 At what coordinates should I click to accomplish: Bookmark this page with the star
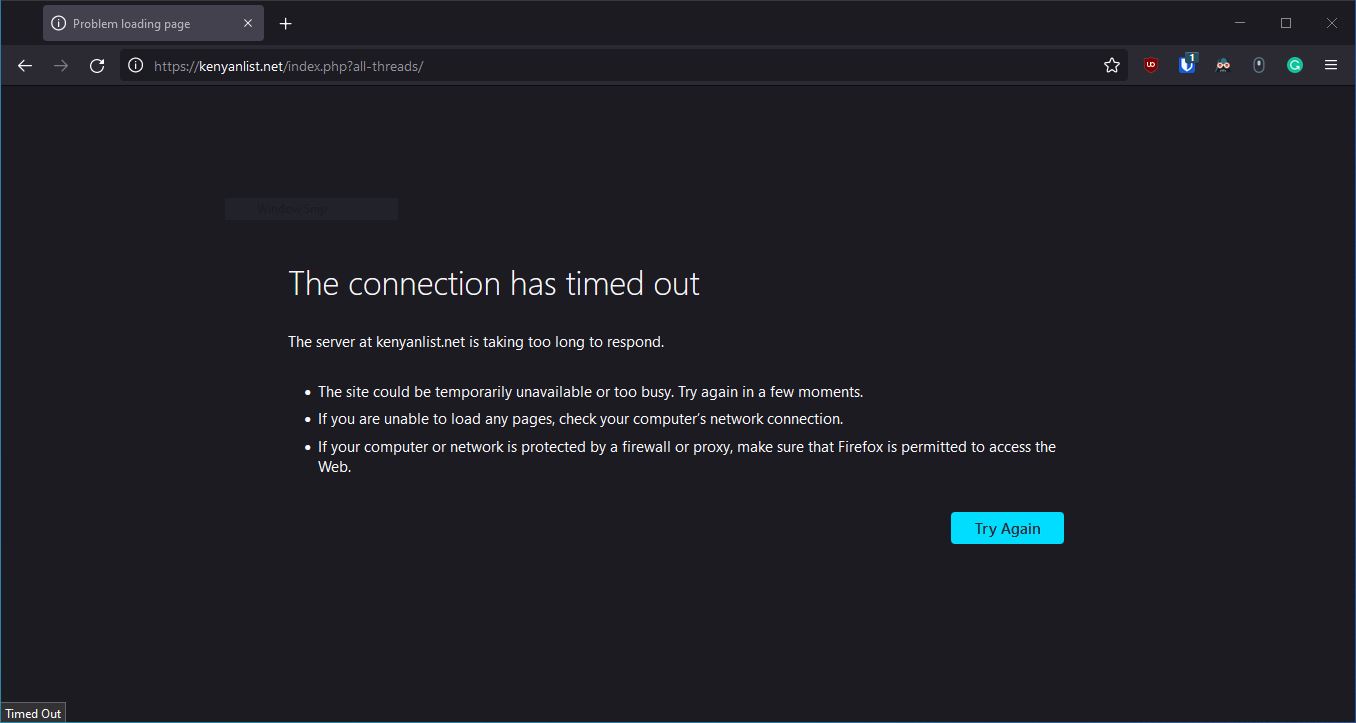coord(1111,66)
